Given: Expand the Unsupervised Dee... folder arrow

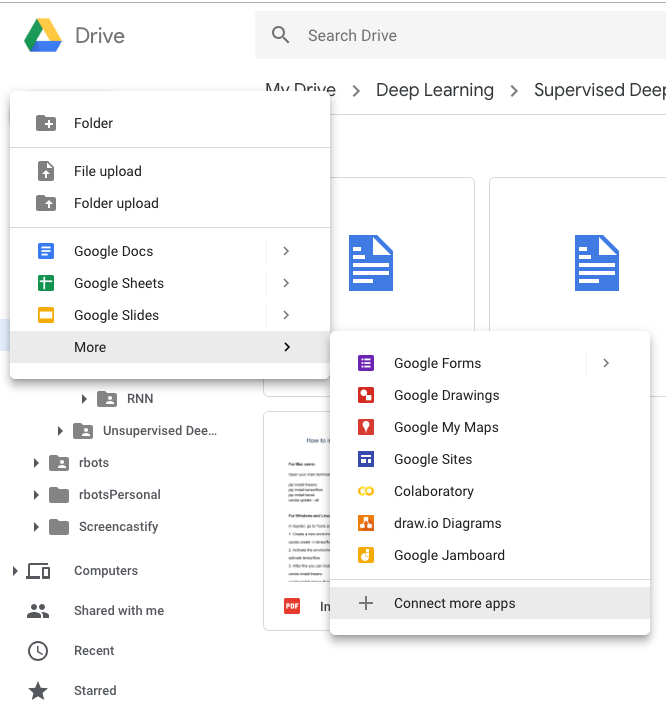Looking at the screenshot, I should click(x=60, y=431).
